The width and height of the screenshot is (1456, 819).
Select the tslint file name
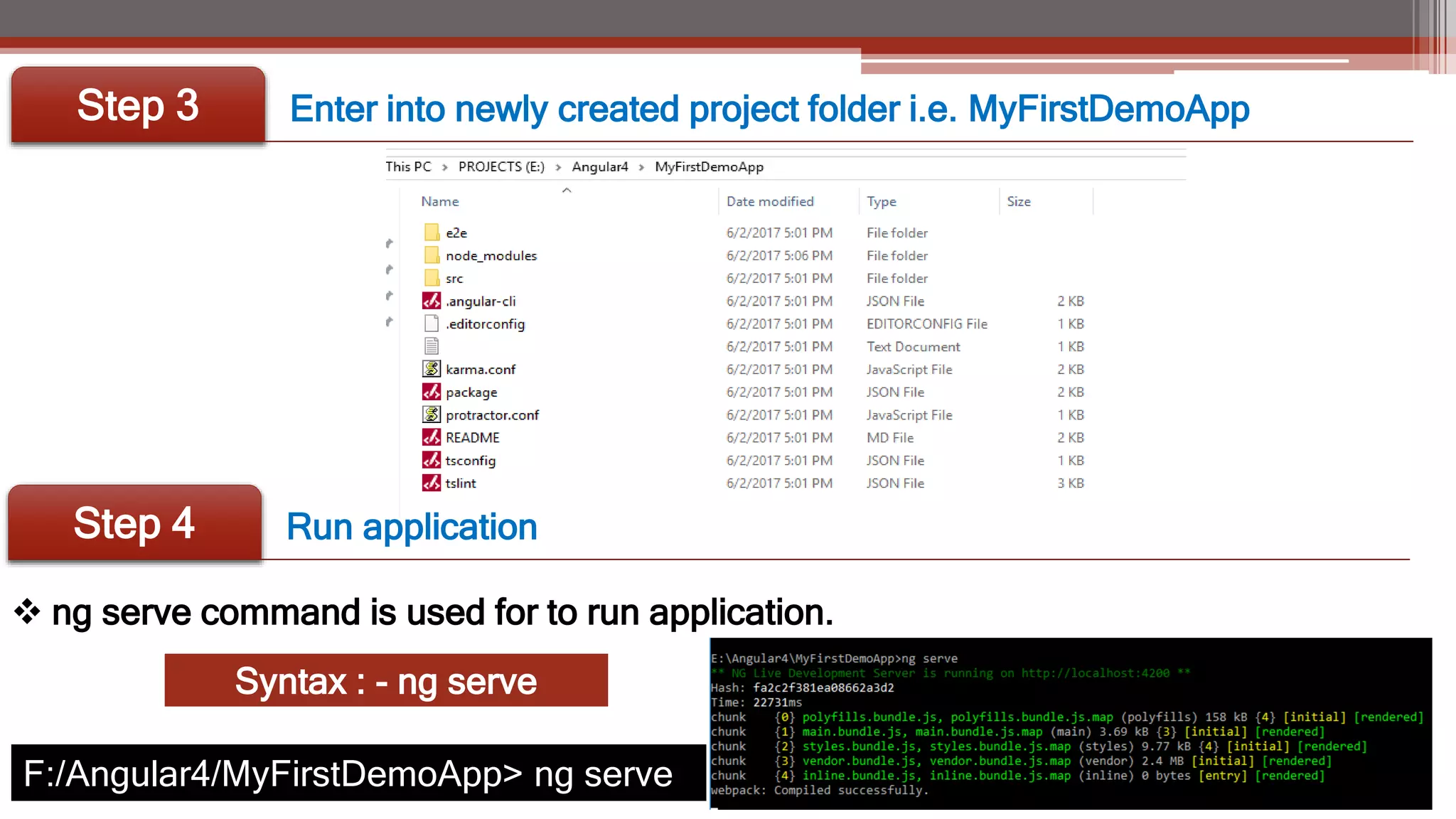pyautogui.click(x=461, y=483)
